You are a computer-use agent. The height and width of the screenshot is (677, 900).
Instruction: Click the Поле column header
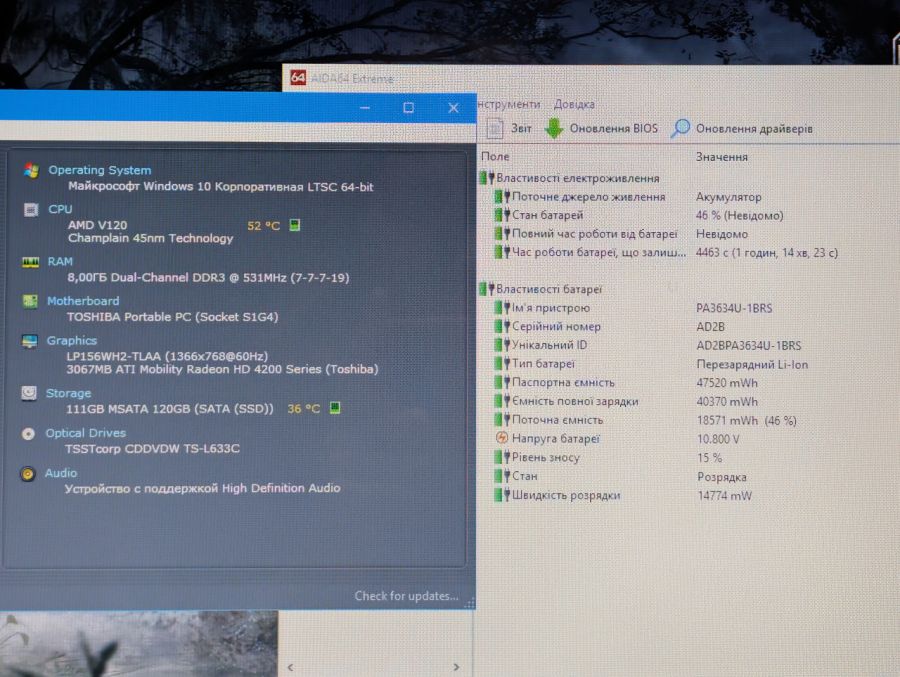495,156
